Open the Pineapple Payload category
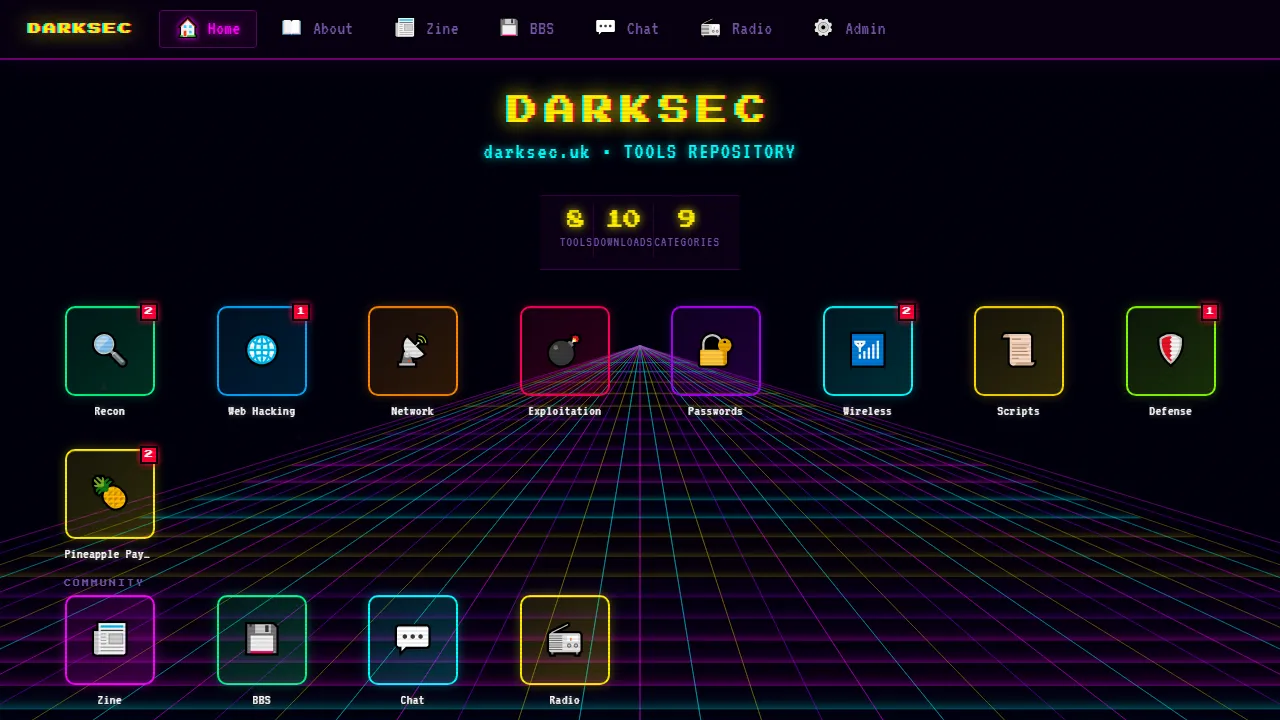 [110, 494]
